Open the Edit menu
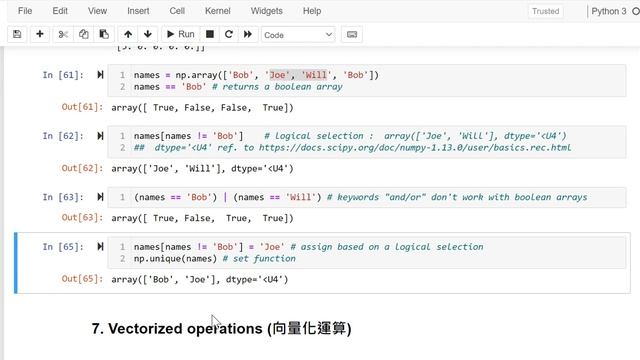640x360 pixels. [x=60, y=11]
